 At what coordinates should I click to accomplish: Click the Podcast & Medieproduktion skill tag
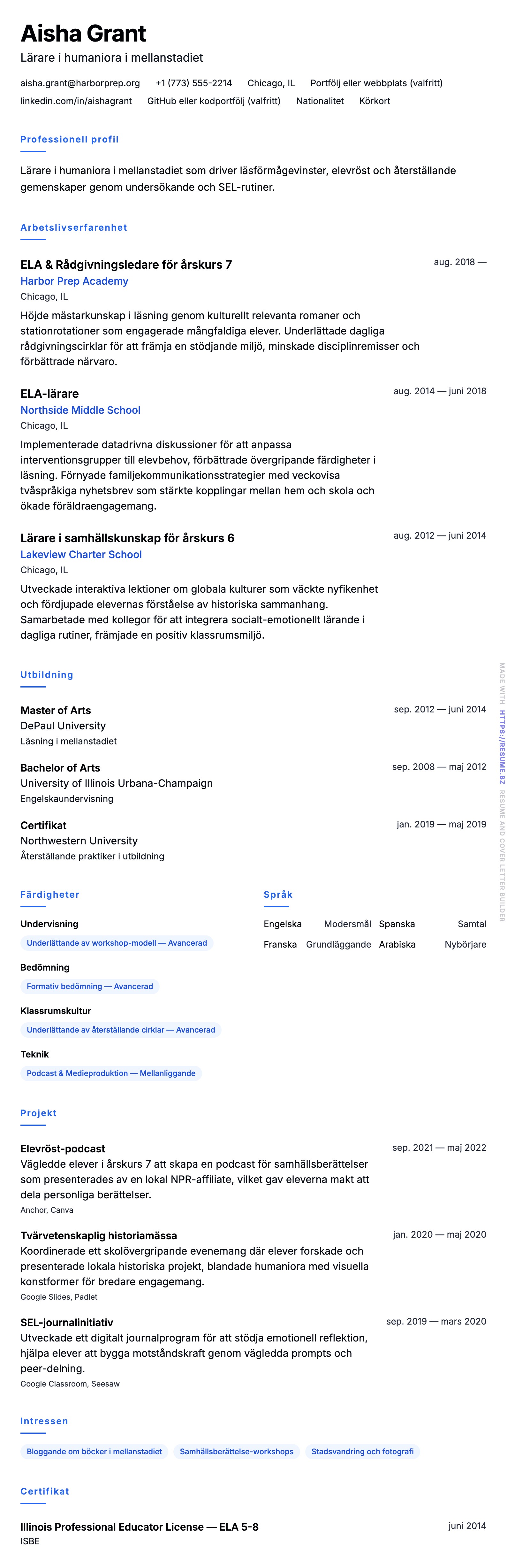point(111,1073)
